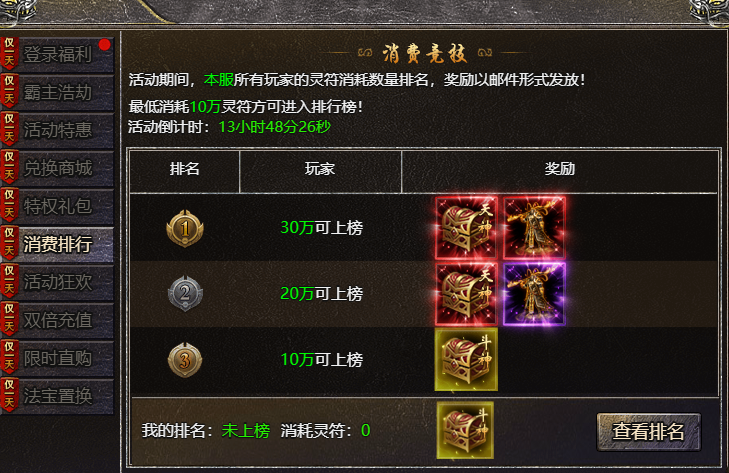Open the 活动狂欢 tab
Screen dimensions: 729x473
(57, 282)
